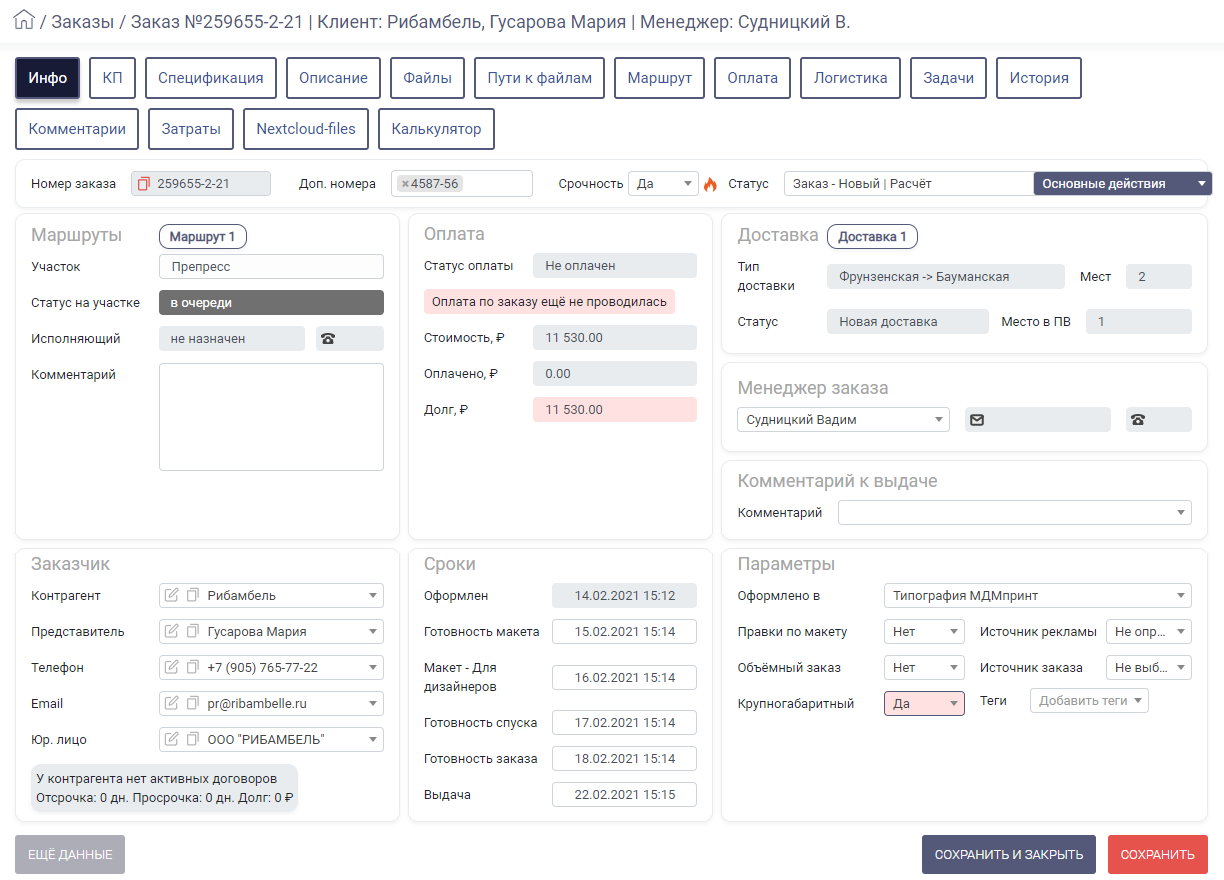1224x880 pixels.
Task: Copy order number 259655-2-21 icon
Action: pos(144,184)
